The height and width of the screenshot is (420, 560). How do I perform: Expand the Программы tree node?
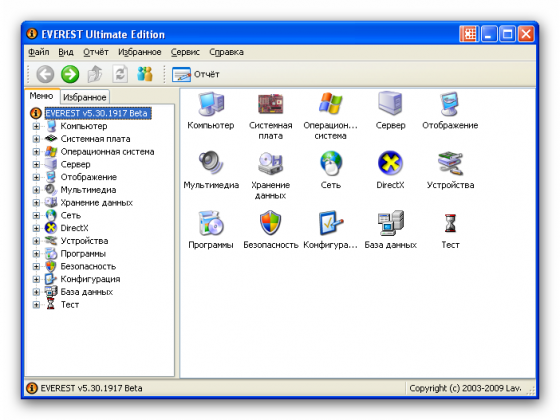tap(36, 254)
